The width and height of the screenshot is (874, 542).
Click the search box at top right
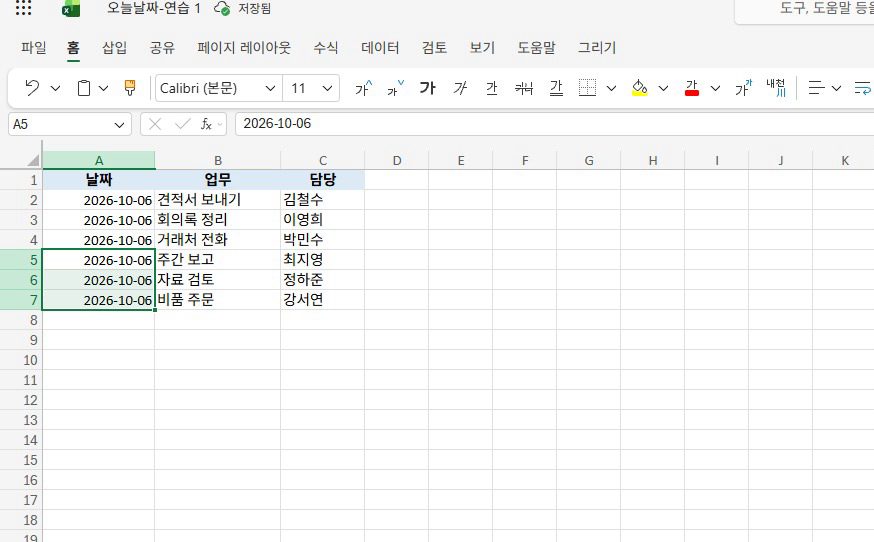805,10
